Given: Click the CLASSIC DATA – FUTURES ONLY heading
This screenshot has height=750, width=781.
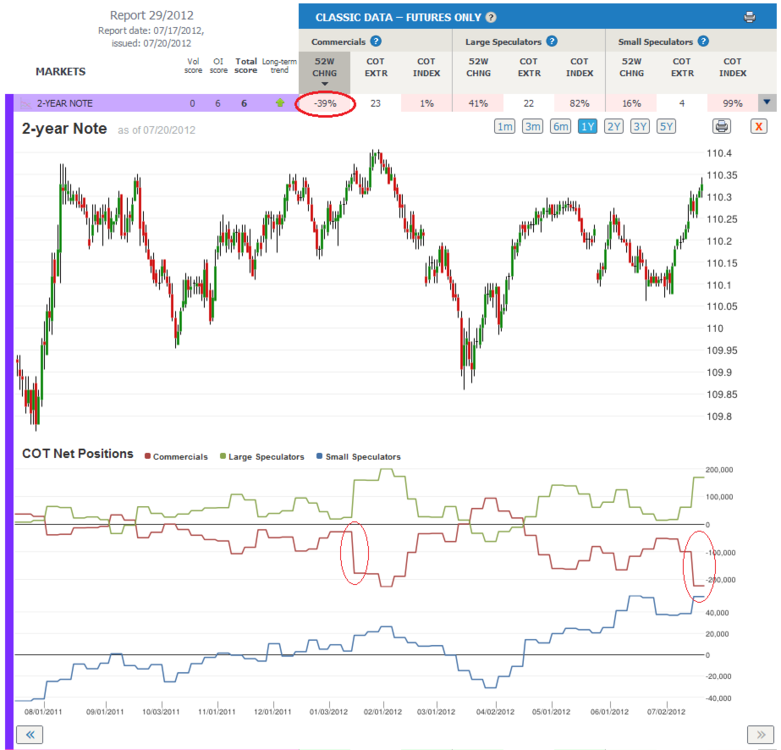Looking at the screenshot, I should (x=398, y=17).
